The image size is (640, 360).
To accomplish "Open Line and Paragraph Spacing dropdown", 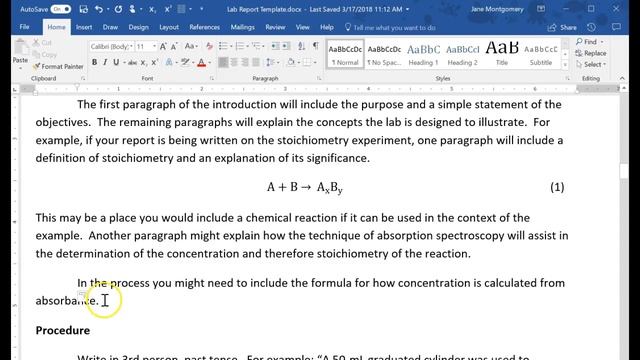I will pos(278,62).
